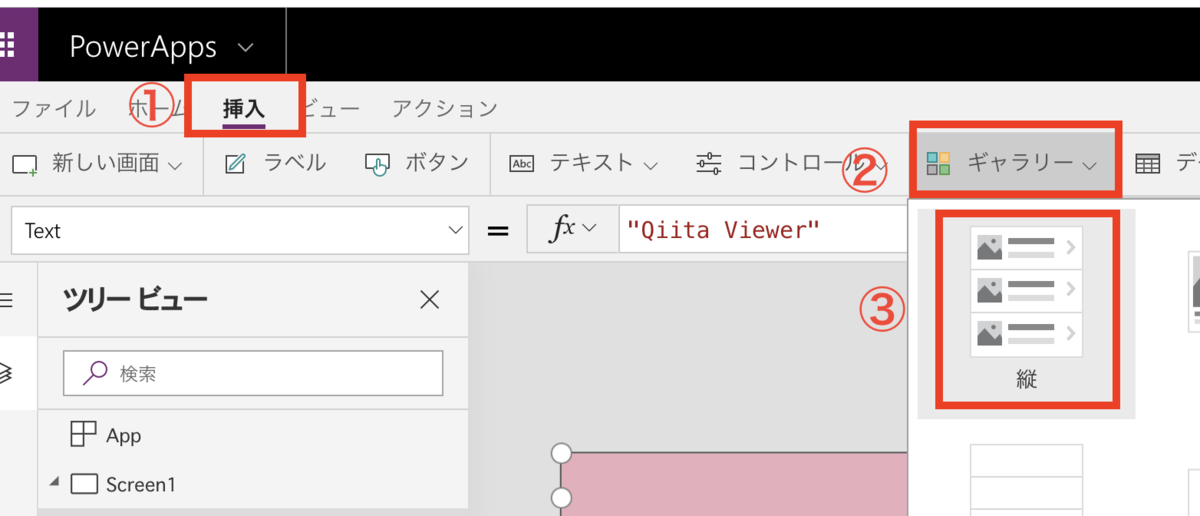Switch to the 挿入 tab
The width and height of the screenshot is (1200, 516).
[x=244, y=108]
